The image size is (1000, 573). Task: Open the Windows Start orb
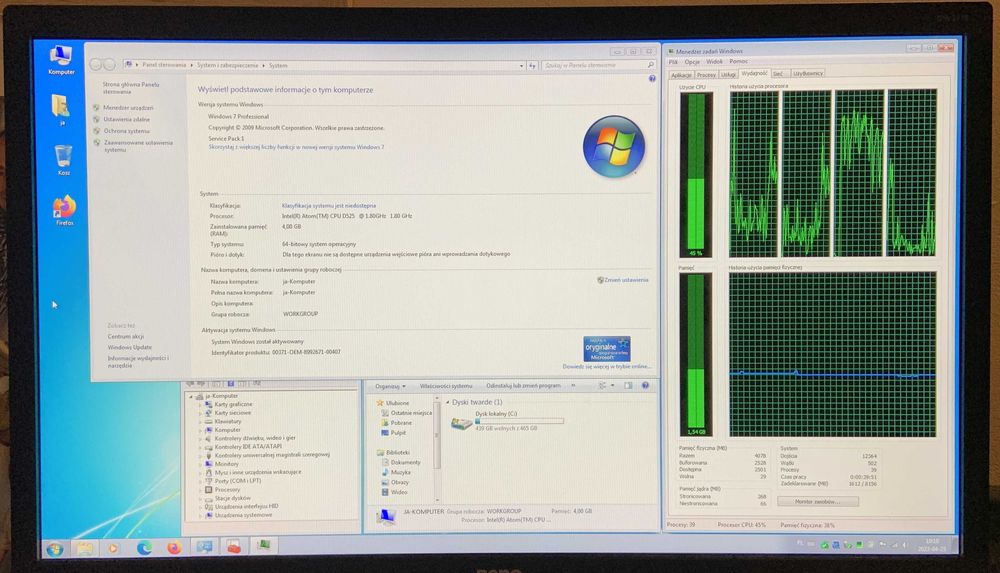[x=55, y=549]
